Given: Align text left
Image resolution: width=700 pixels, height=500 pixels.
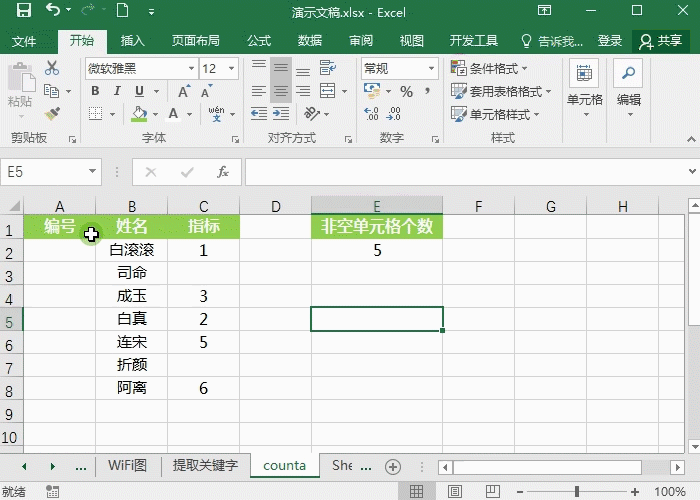Looking at the screenshot, I should tap(258, 91).
